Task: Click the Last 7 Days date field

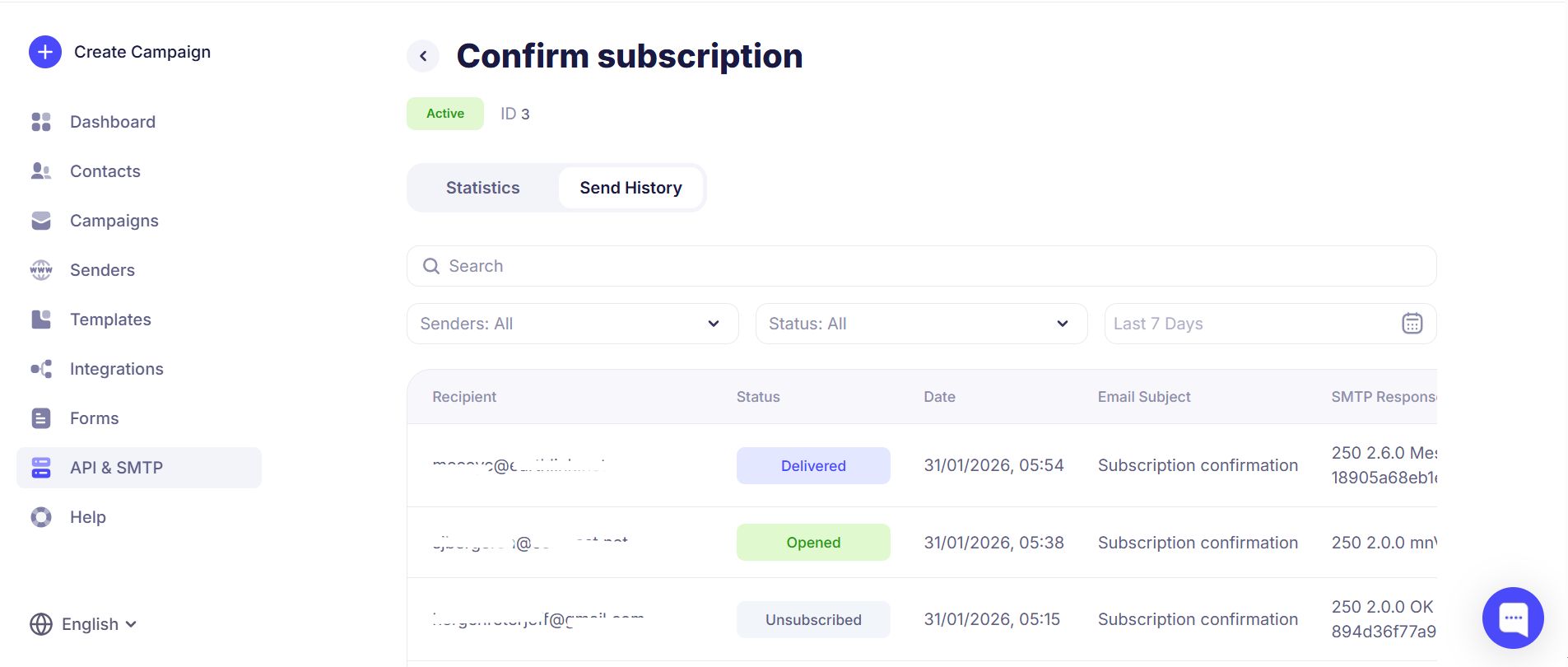Action: pos(1243,324)
